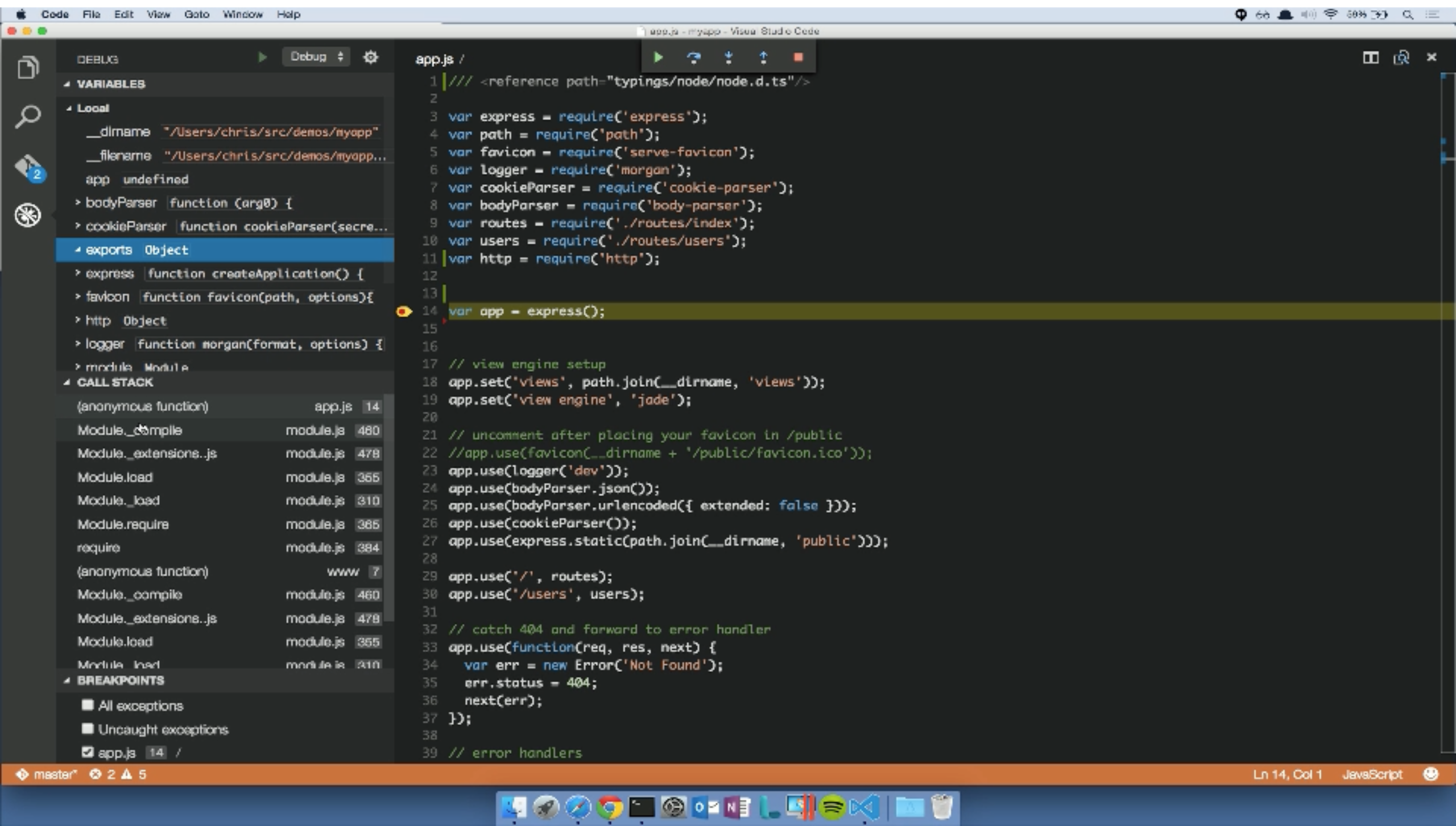Open the Search sidebar view
The height and width of the screenshot is (826, 1456).
pos(27,117)
